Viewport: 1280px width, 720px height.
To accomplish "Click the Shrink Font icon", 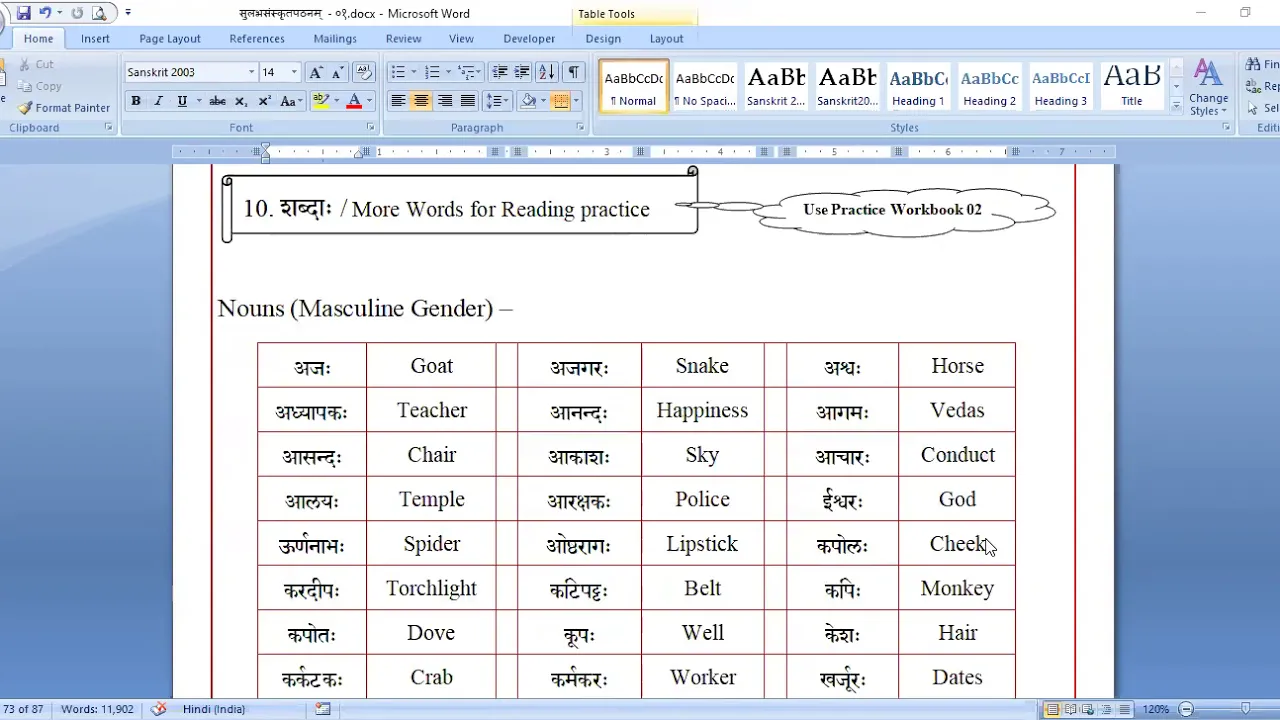I will pyautogui.click(x=338, y=72).
